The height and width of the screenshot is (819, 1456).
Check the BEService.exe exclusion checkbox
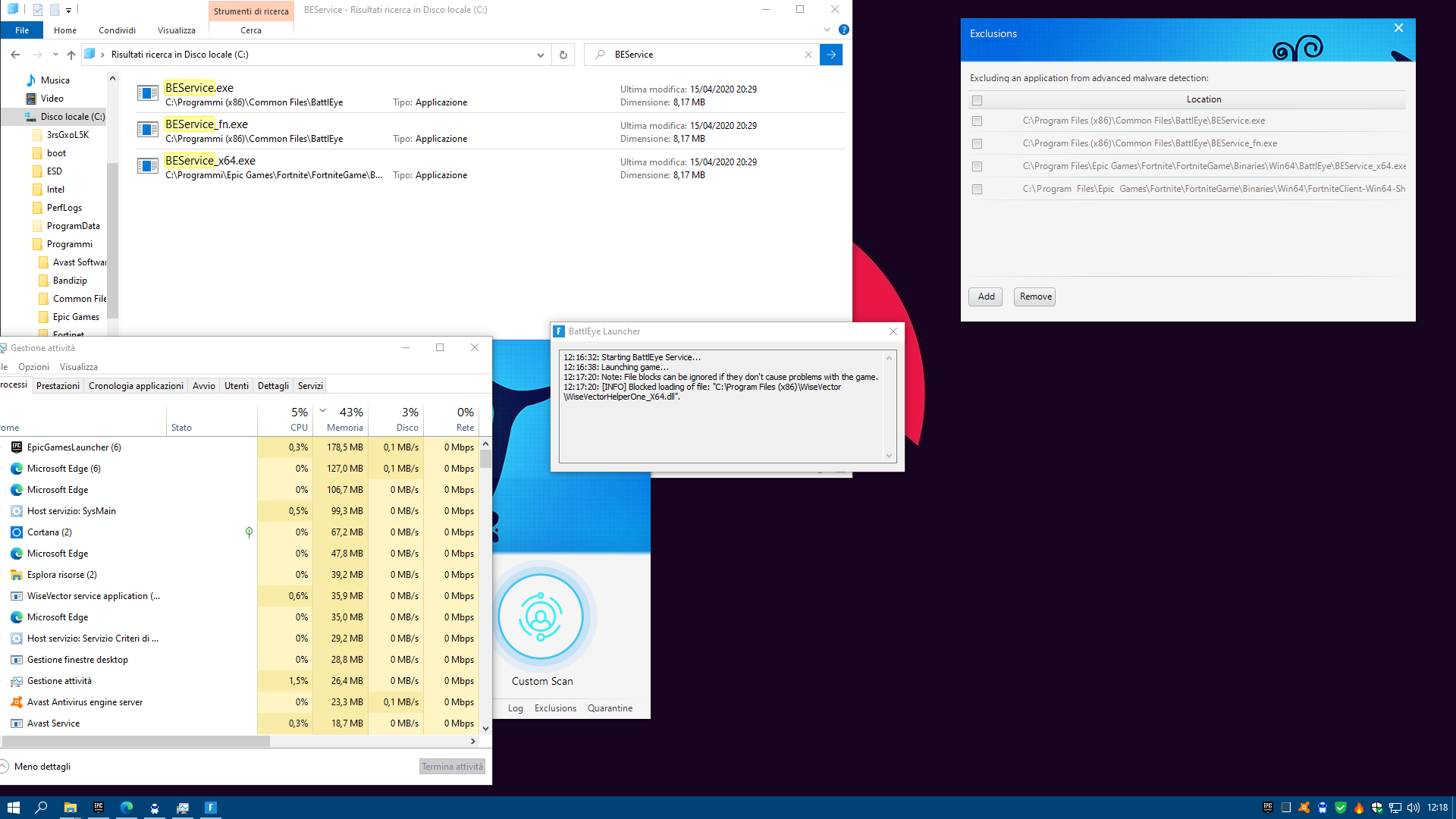(x=977, y=121)
